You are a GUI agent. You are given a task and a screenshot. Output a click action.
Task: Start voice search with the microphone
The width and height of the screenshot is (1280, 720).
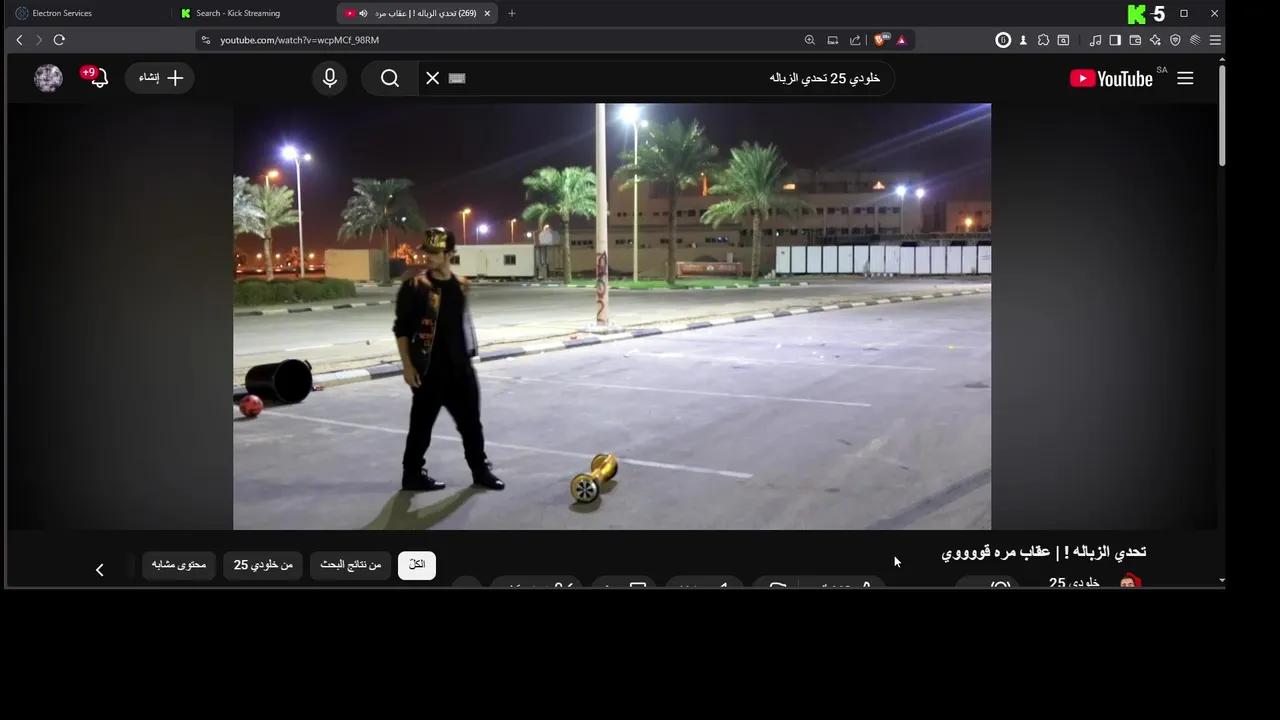330,78
